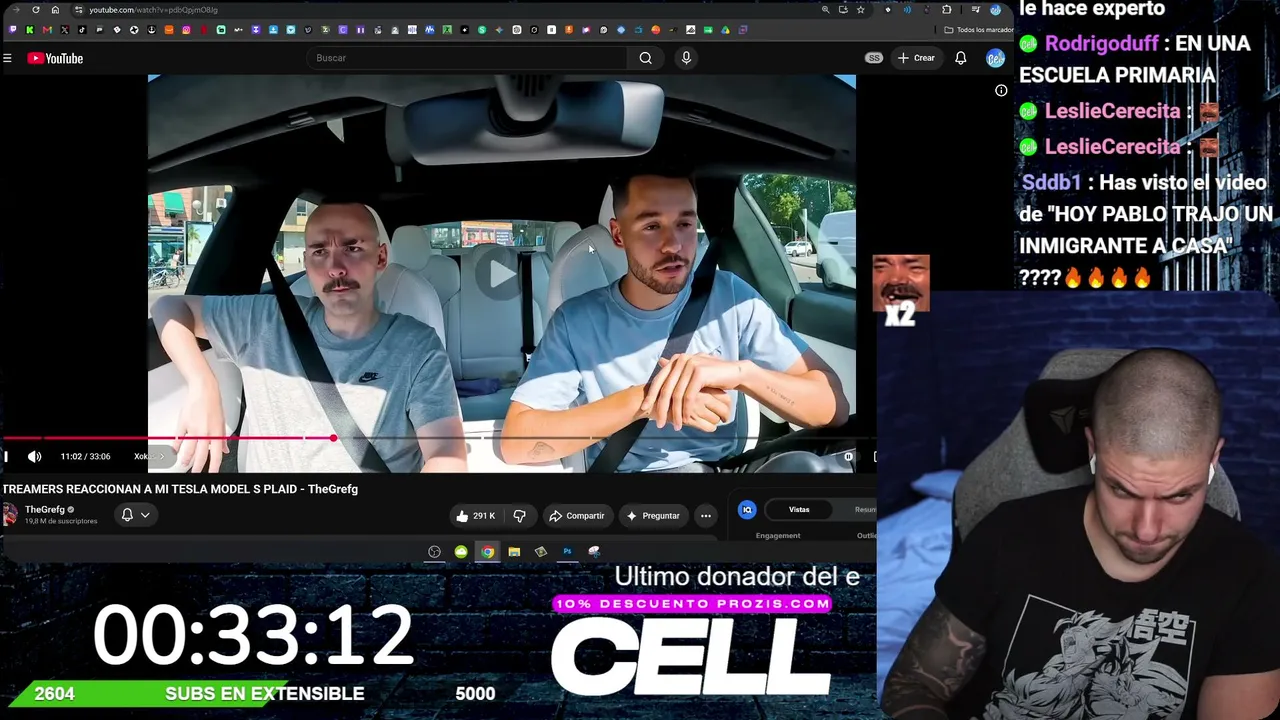Click the Compartir share button
Screen dimensions: 1280x720
point(577,516)
